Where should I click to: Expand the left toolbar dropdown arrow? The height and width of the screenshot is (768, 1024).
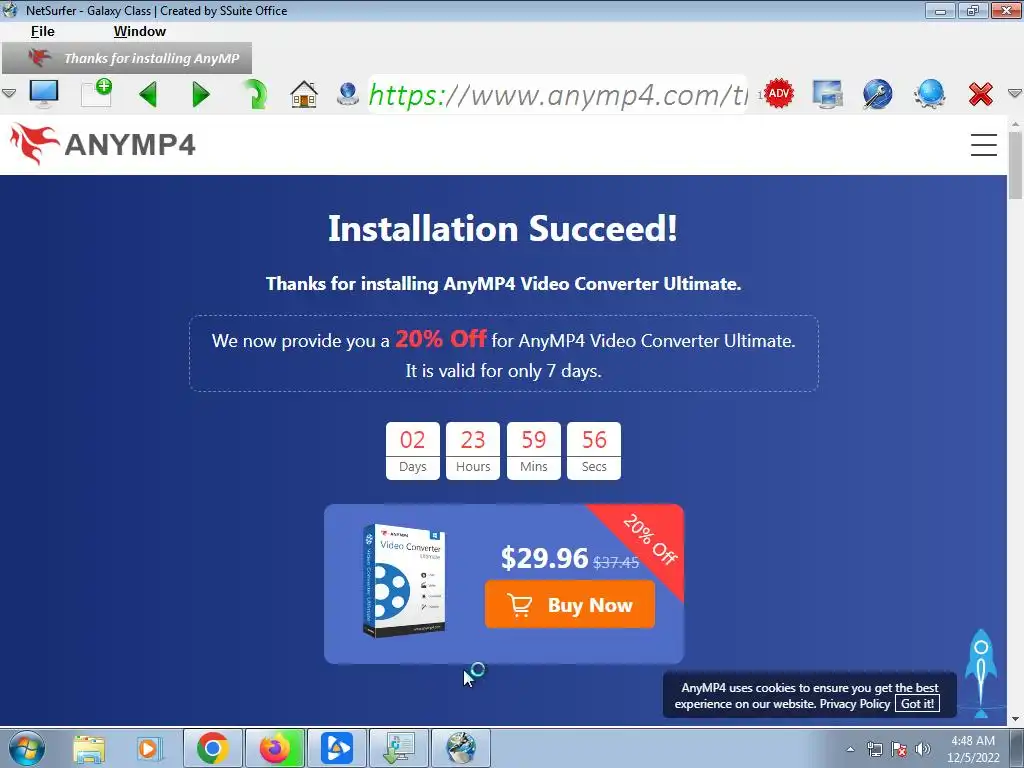point(8,94)
